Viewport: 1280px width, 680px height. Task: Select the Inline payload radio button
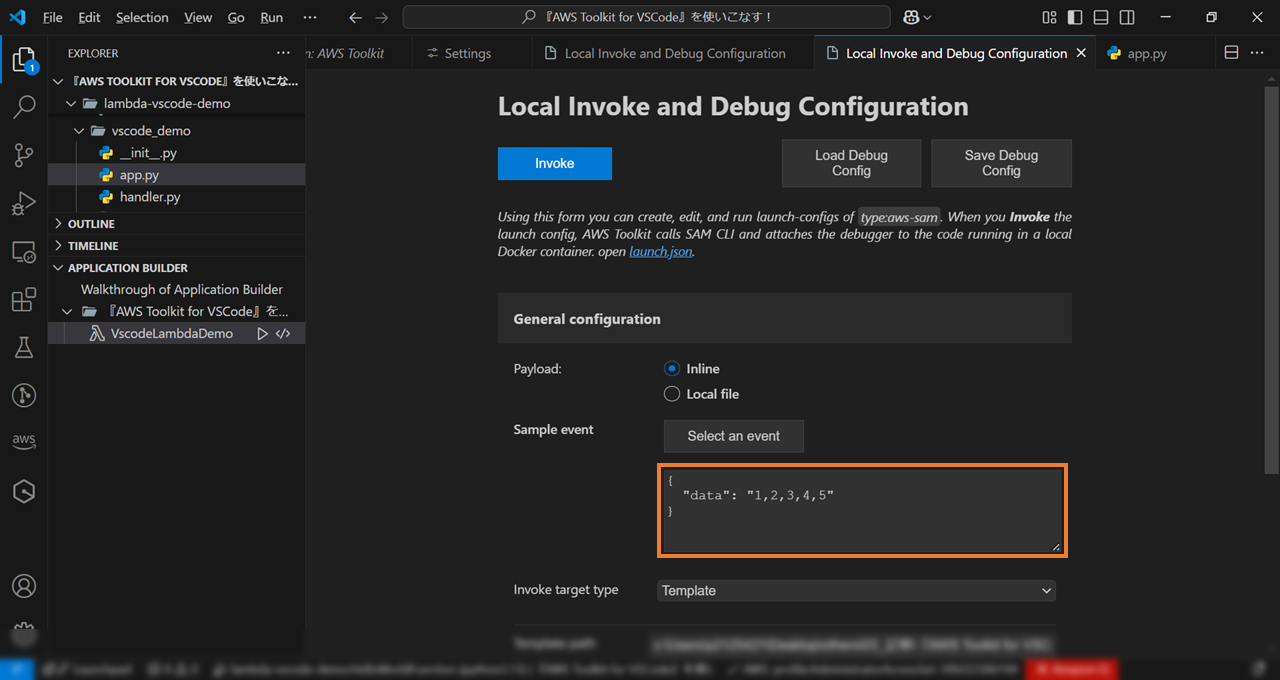671,368
